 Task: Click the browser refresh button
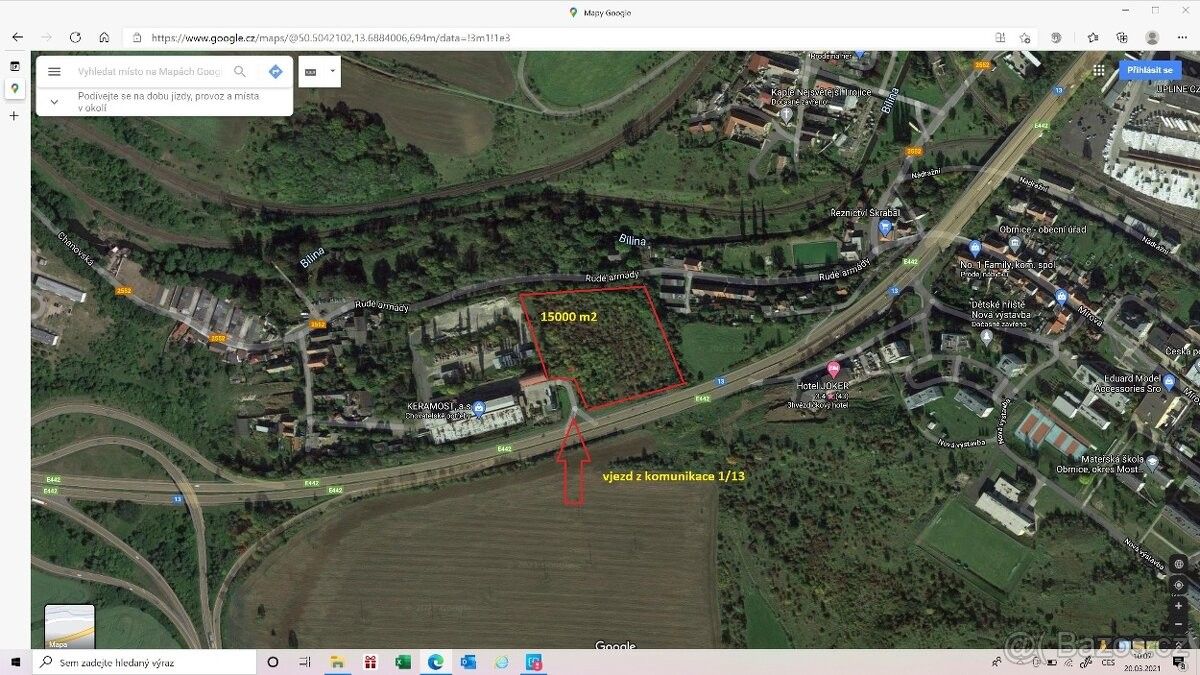coord(75,37)
